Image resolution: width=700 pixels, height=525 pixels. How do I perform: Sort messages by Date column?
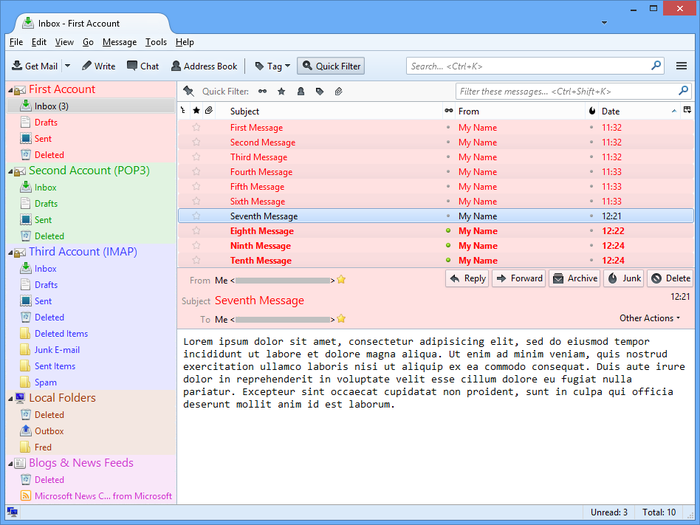(610, 111)
